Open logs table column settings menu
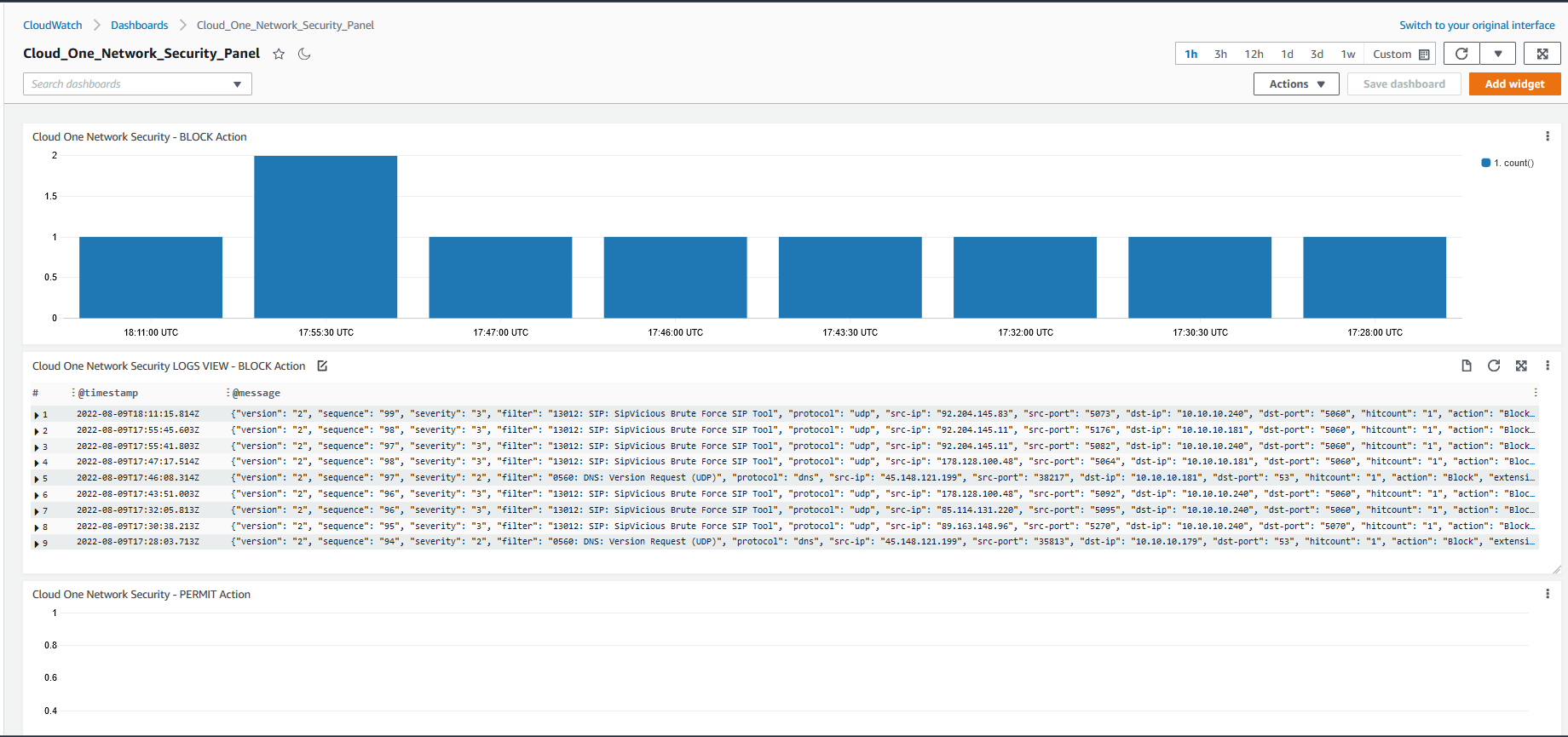Image resolution: width=1568 pixels, height=737 pixels. pos(1536,393)
